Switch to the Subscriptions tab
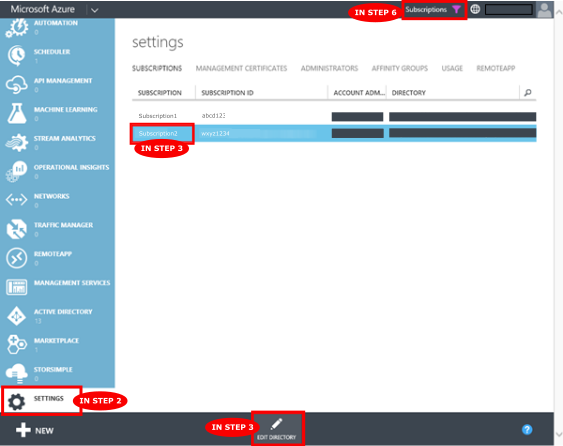The image size is (563, 446). pos(157,68)
